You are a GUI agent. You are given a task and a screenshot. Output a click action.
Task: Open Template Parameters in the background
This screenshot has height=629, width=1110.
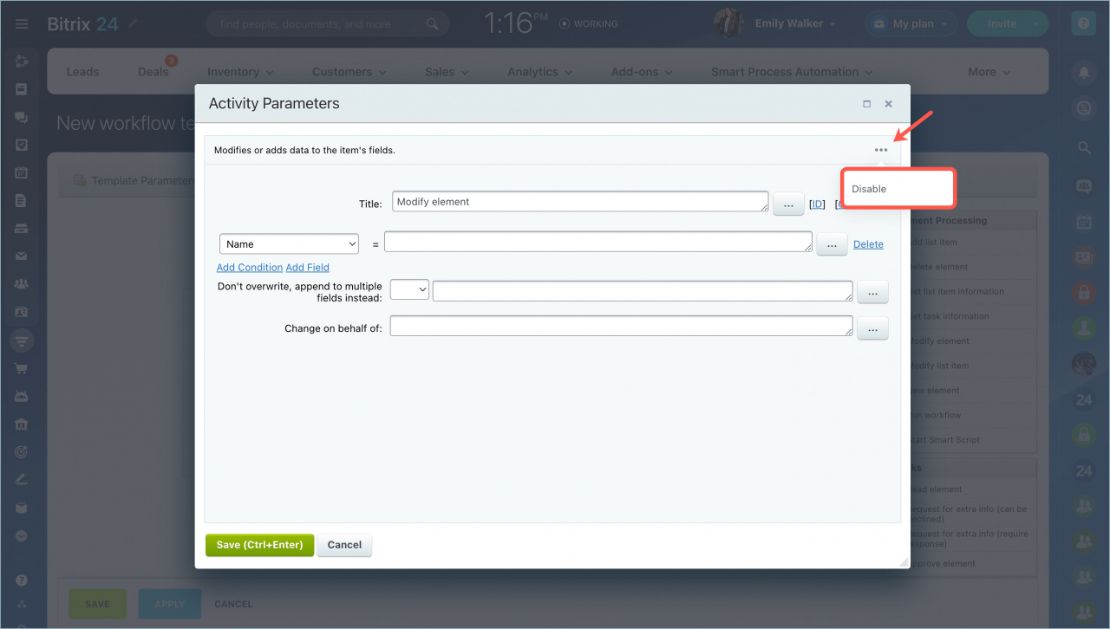click(133, 180)
